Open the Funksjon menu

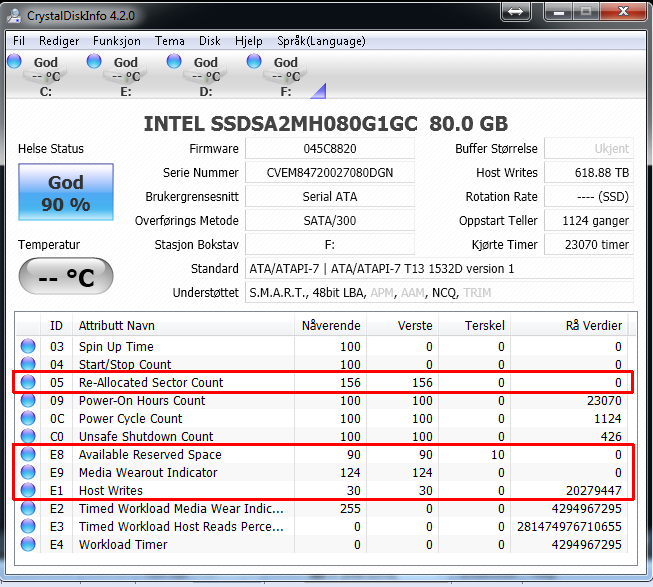tap(117, 41)
